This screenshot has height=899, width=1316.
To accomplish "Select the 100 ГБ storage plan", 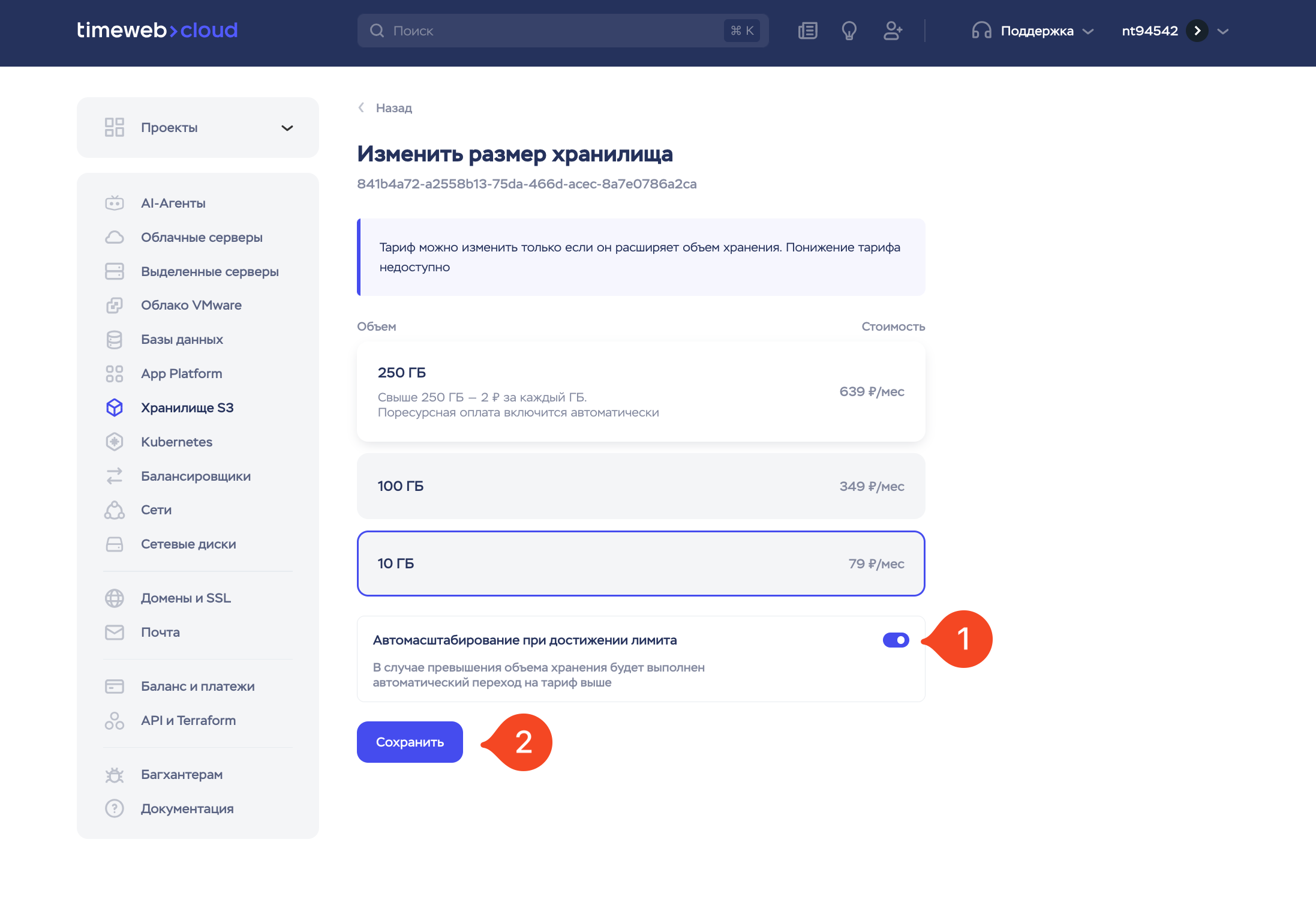I will (x=640, y=486).
